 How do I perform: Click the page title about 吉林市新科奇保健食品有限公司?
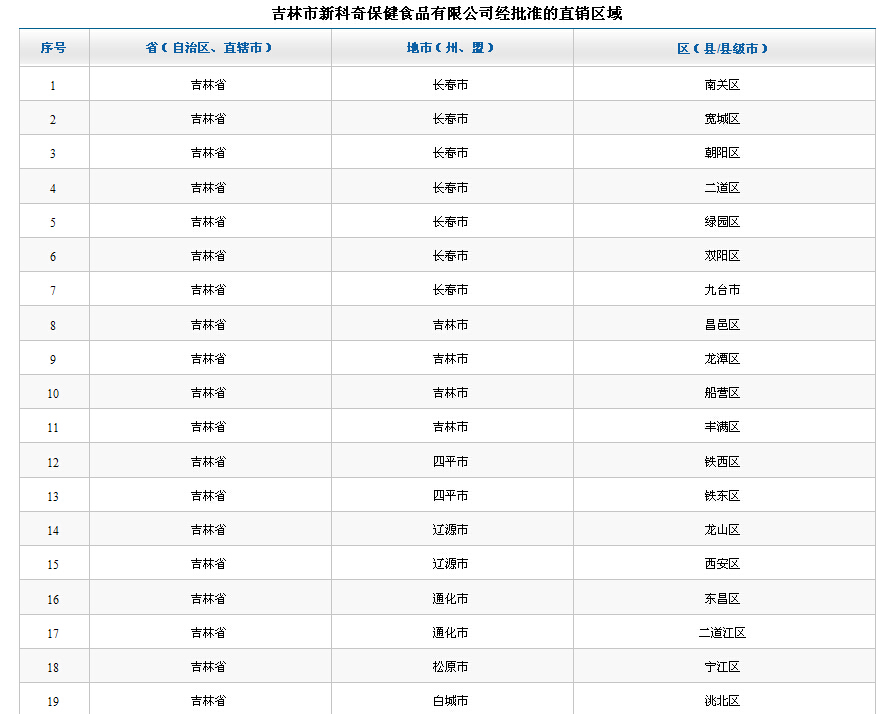tap(446, 14)
